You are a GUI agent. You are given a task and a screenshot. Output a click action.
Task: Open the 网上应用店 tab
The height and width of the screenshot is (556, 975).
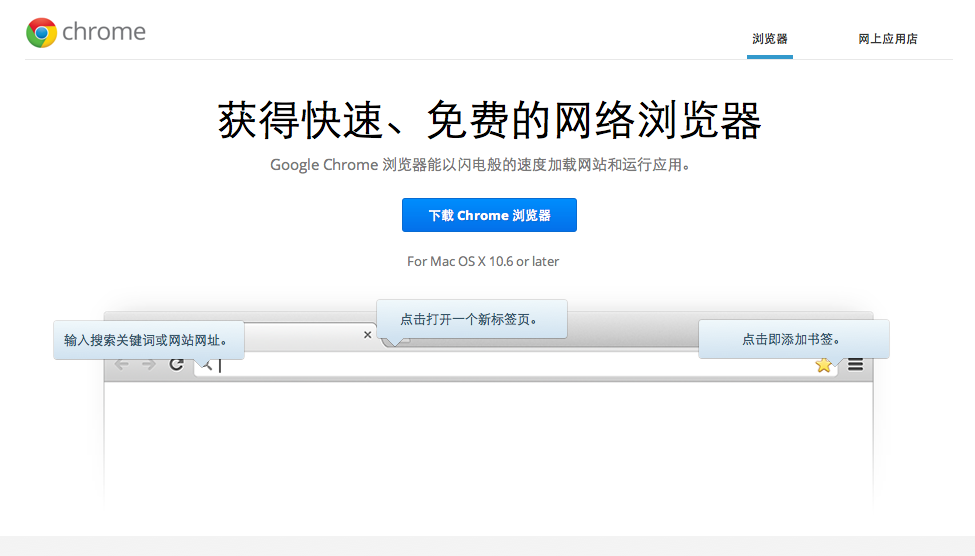(887, 39)
